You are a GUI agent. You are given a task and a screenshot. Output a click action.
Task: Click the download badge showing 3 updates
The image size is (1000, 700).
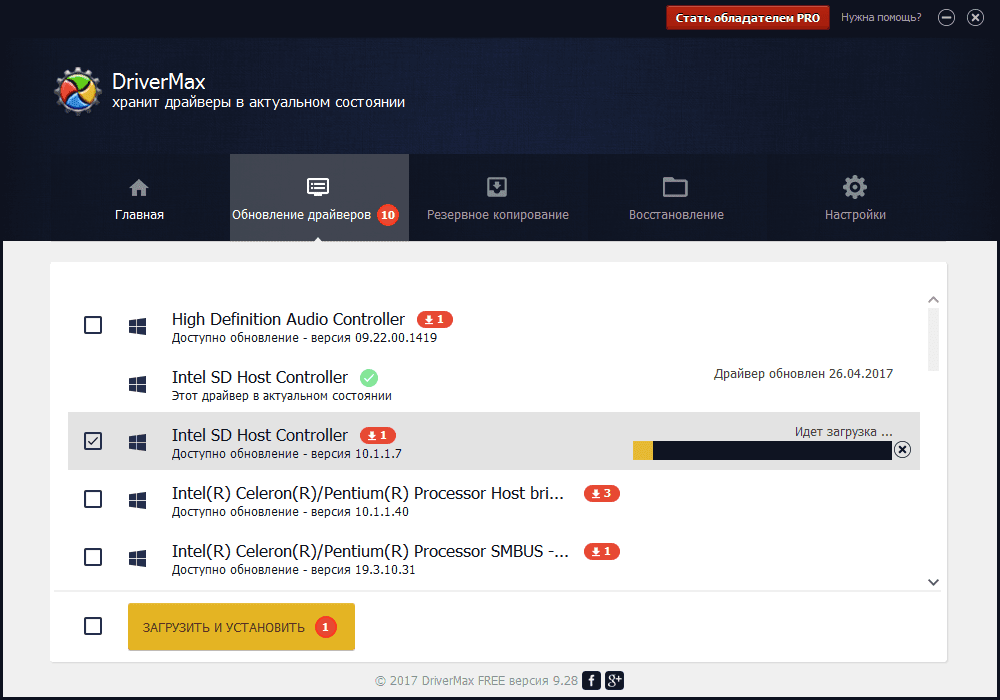click(x=602, y=493)
